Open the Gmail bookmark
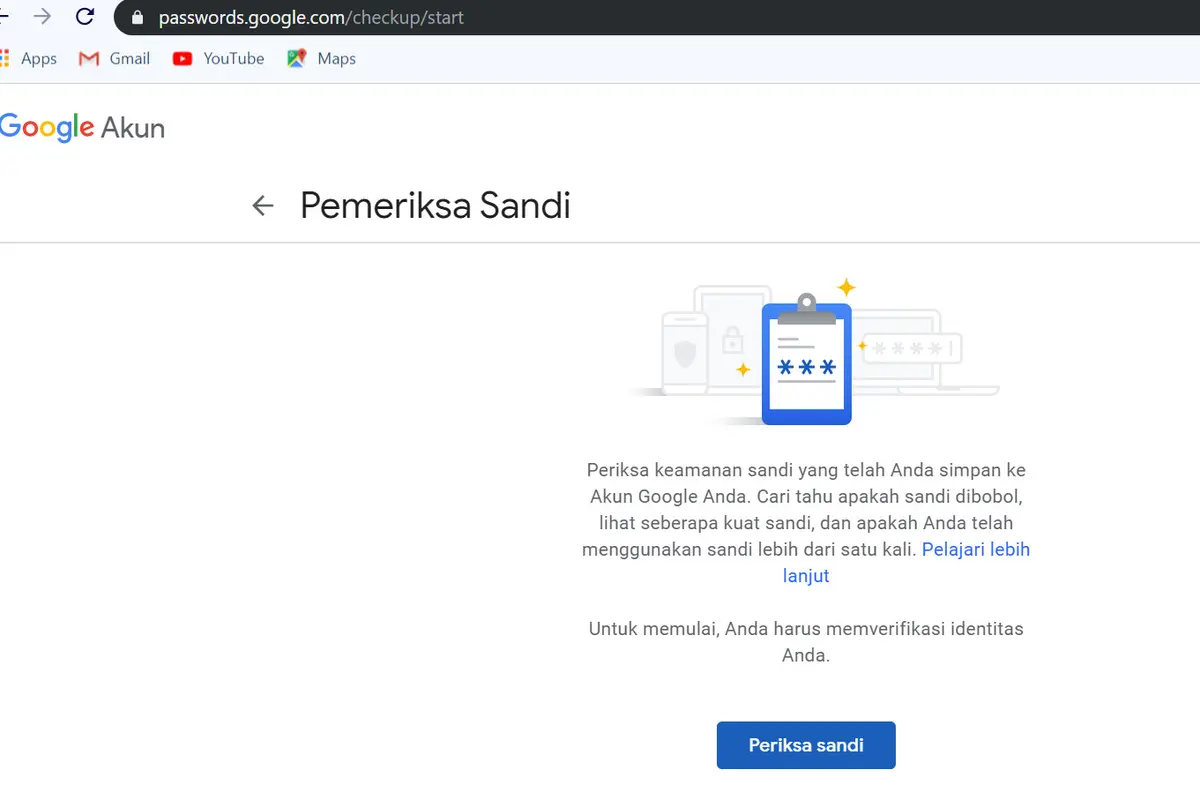Image resolution: width=1200 pixels, height=800 pixels. click(x=114, y=58)
